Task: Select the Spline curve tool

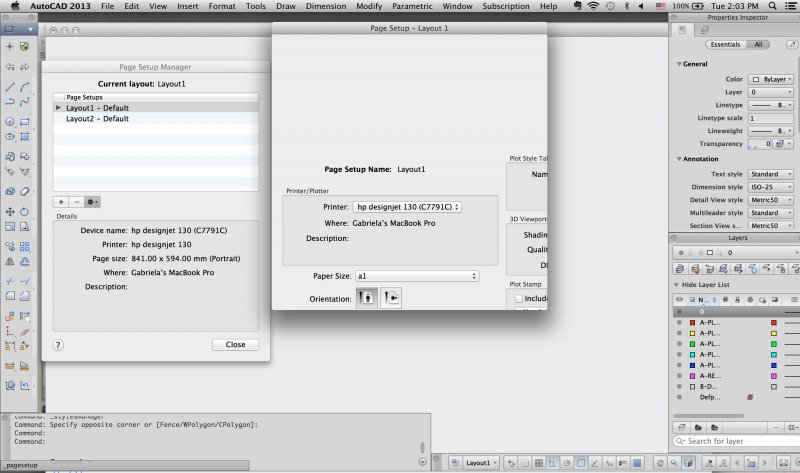Action: point(24,102)
